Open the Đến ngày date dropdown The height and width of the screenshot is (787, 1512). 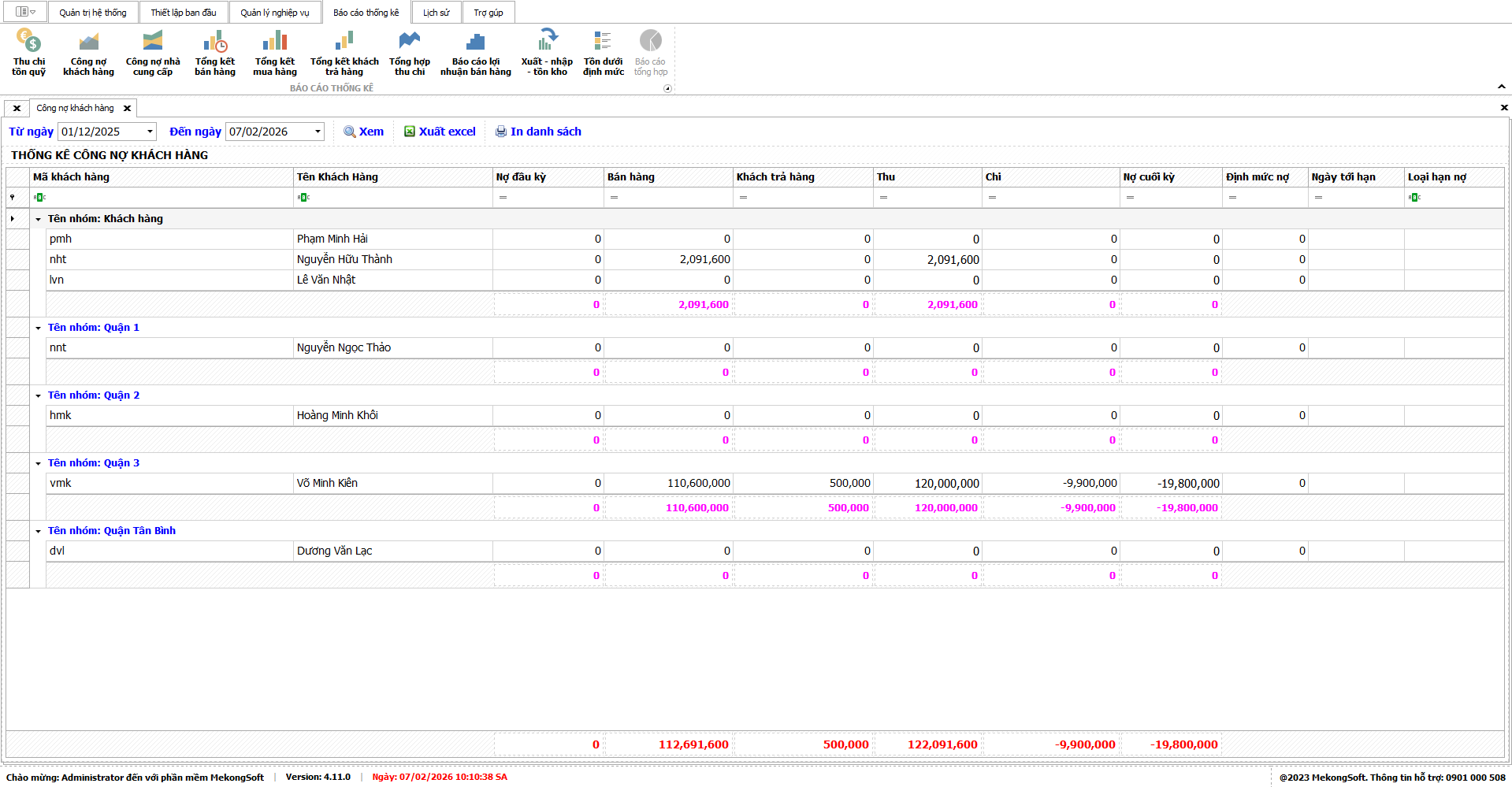pyautogui.click(x=318, y=132)
